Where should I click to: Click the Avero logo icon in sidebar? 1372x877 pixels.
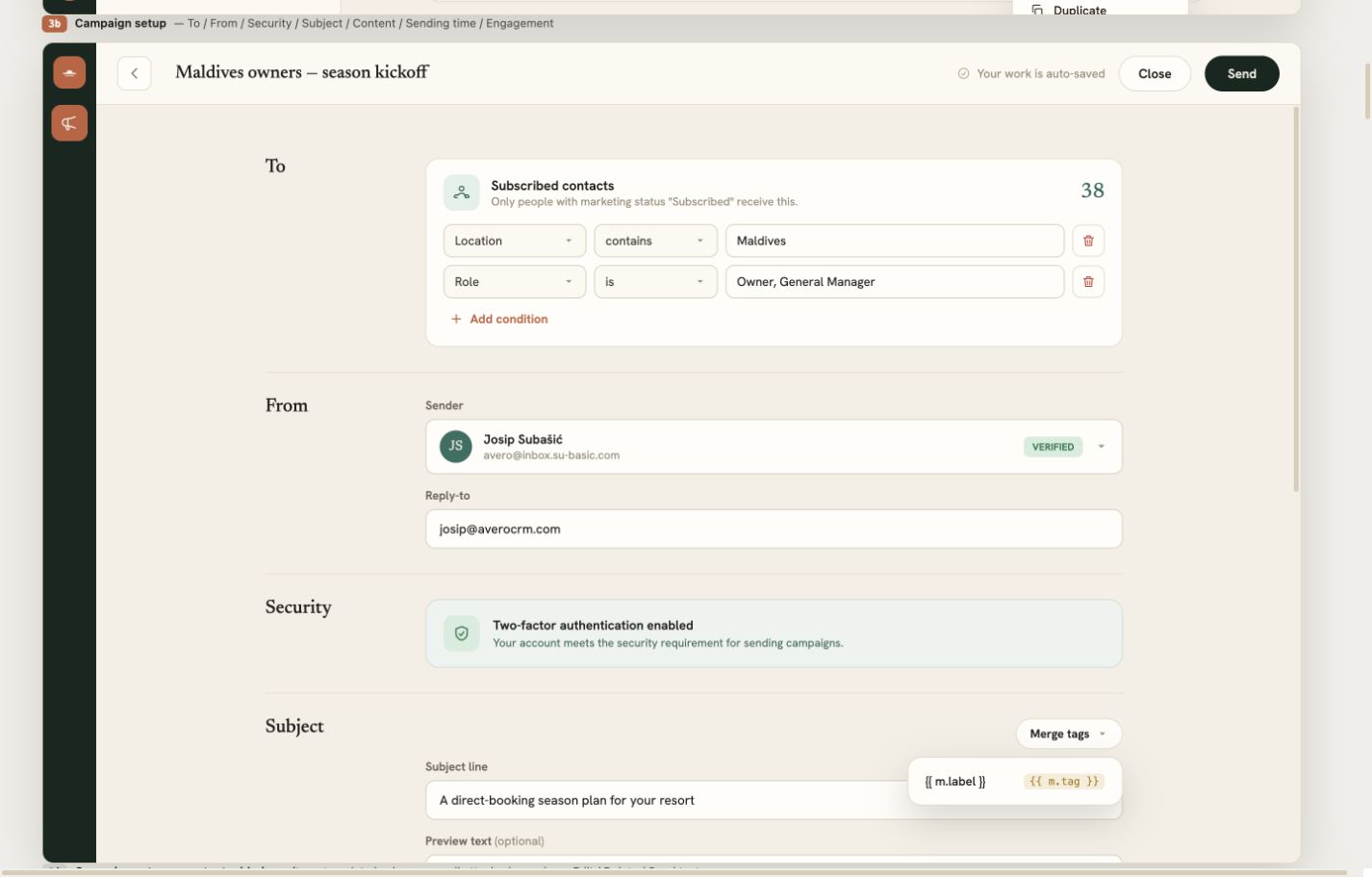[69, 72]
